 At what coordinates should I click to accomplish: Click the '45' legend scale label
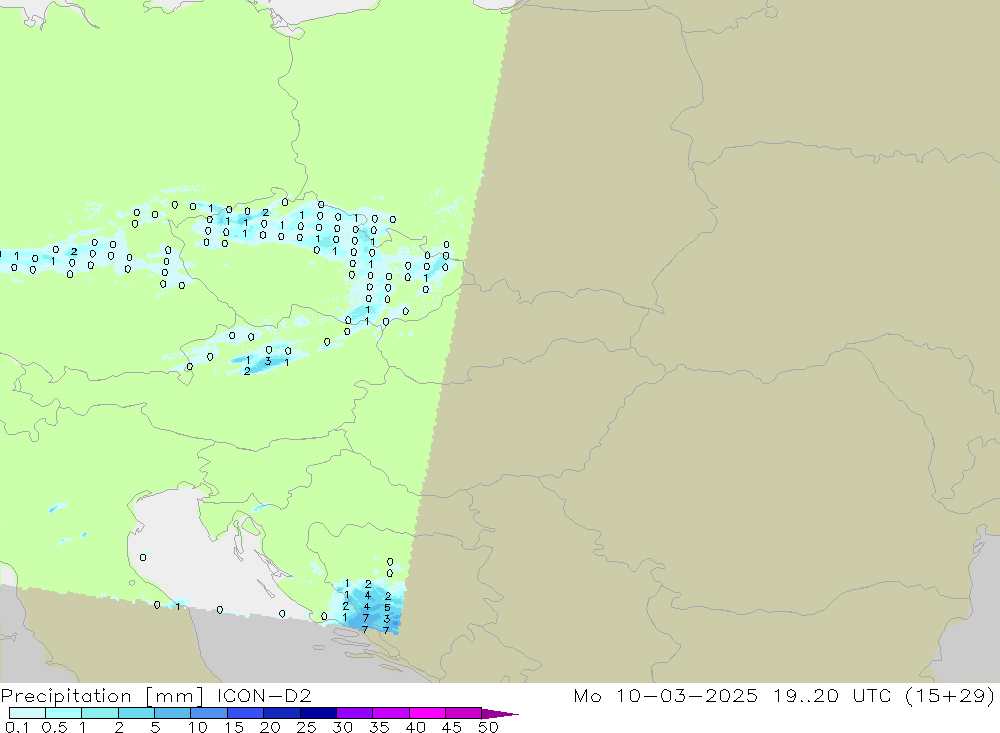click(452, 727)
